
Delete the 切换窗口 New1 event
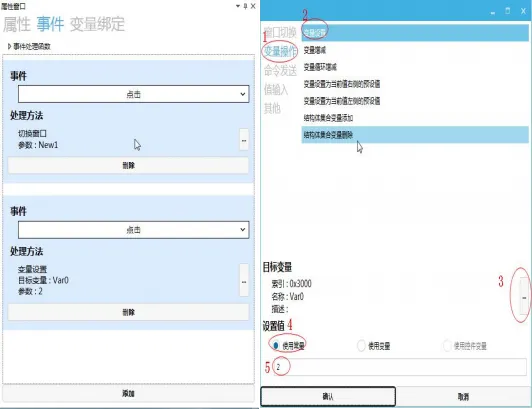[x=128, y=166]
